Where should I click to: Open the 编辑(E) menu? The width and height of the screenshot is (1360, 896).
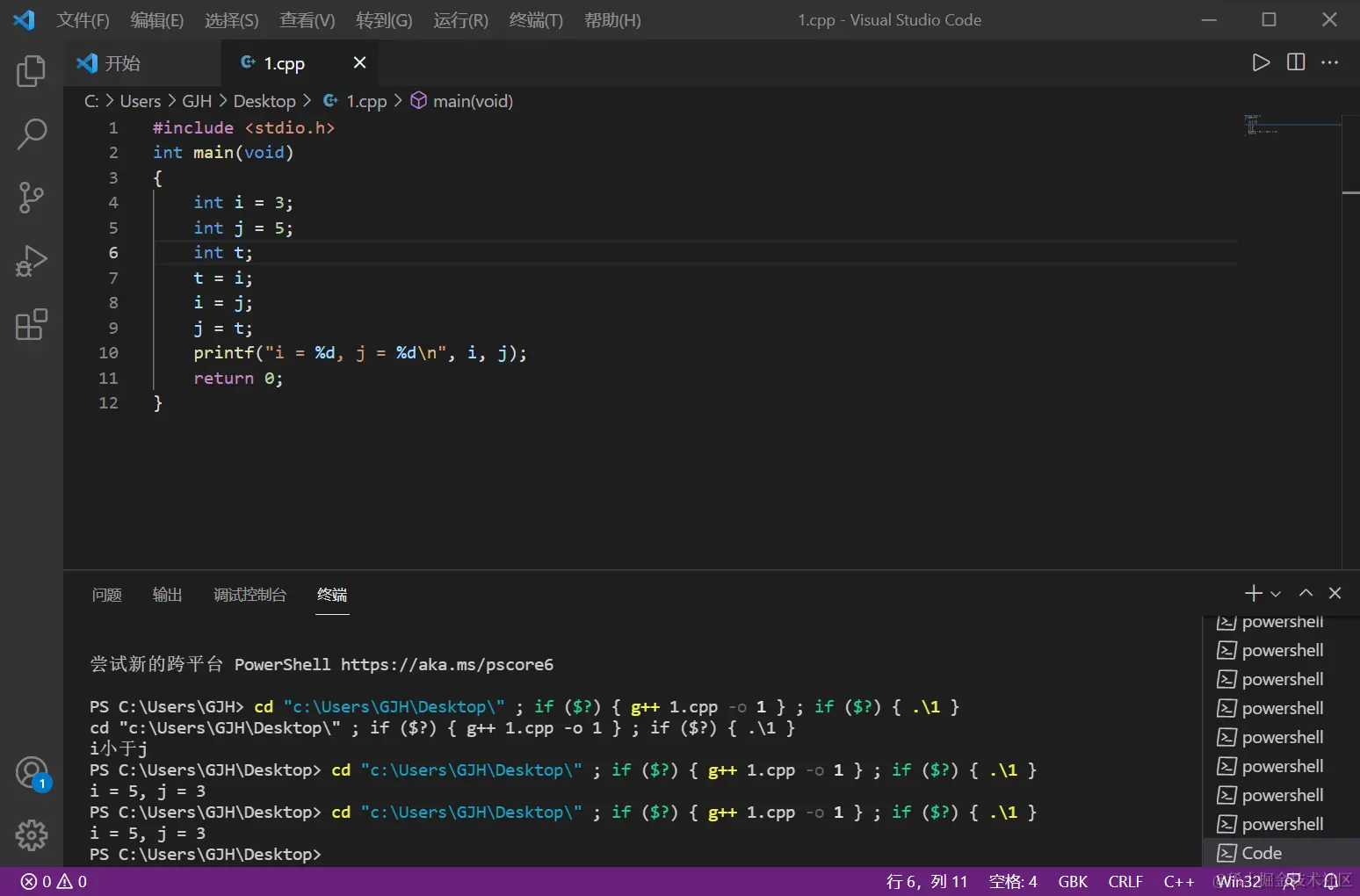[x=157, y=20]
